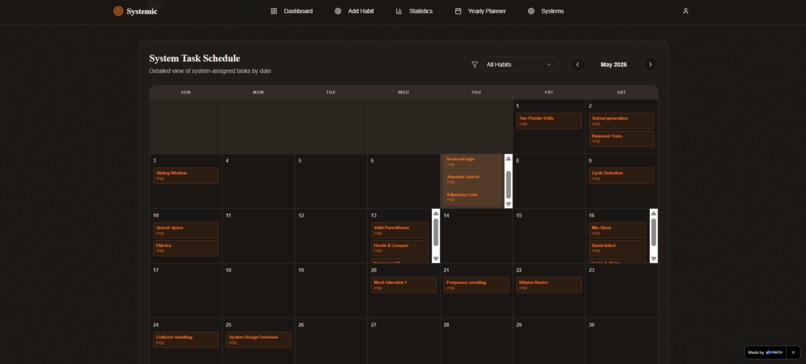Click the May 2026 month label
Image resolution: width=806 pixels, height=364 pixels.
tap(614, 64)
